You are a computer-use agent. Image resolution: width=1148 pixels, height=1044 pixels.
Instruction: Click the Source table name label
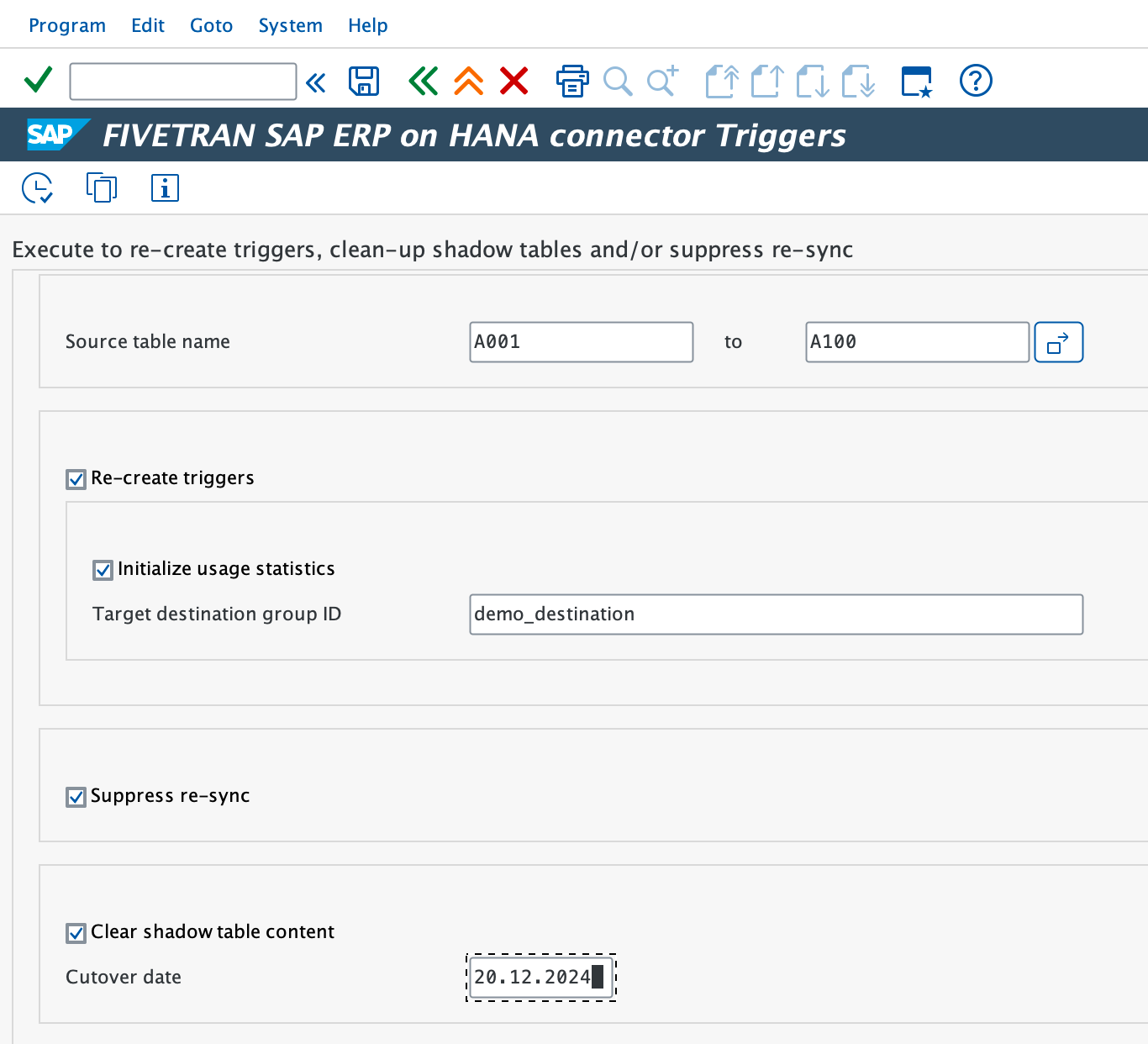[148, 341]
